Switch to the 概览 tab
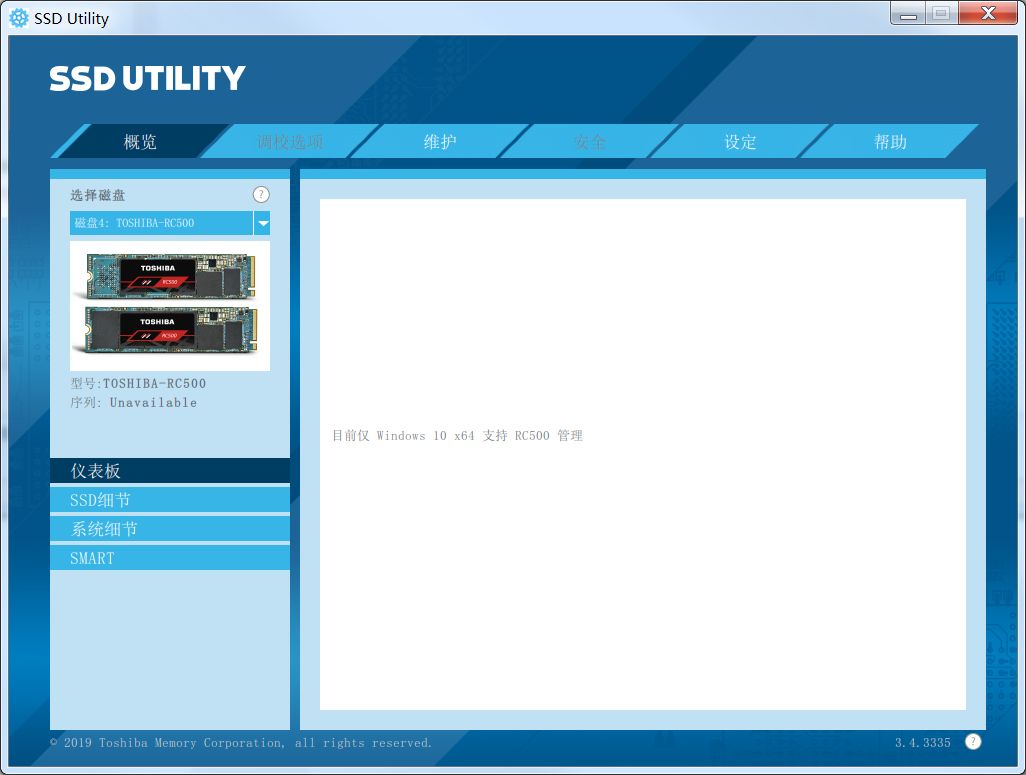 tap(140, 141)
